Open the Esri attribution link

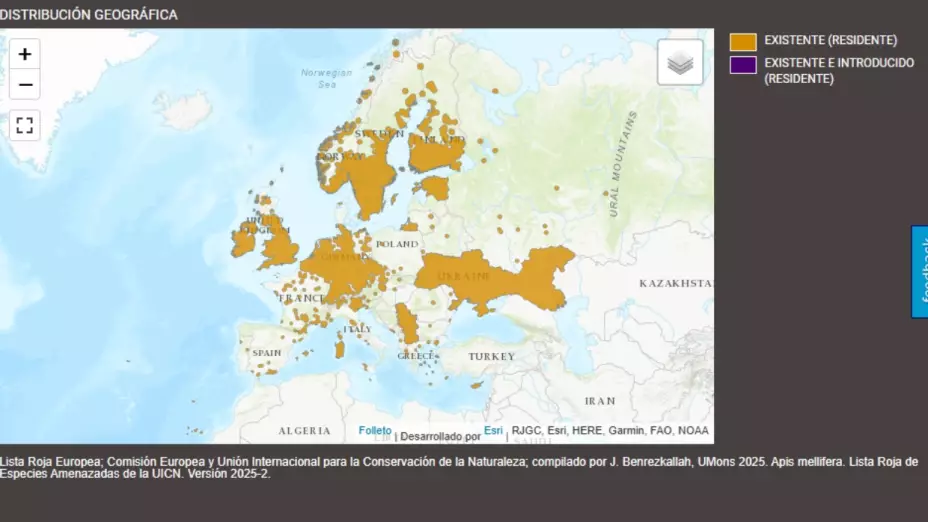pos(493,431)
